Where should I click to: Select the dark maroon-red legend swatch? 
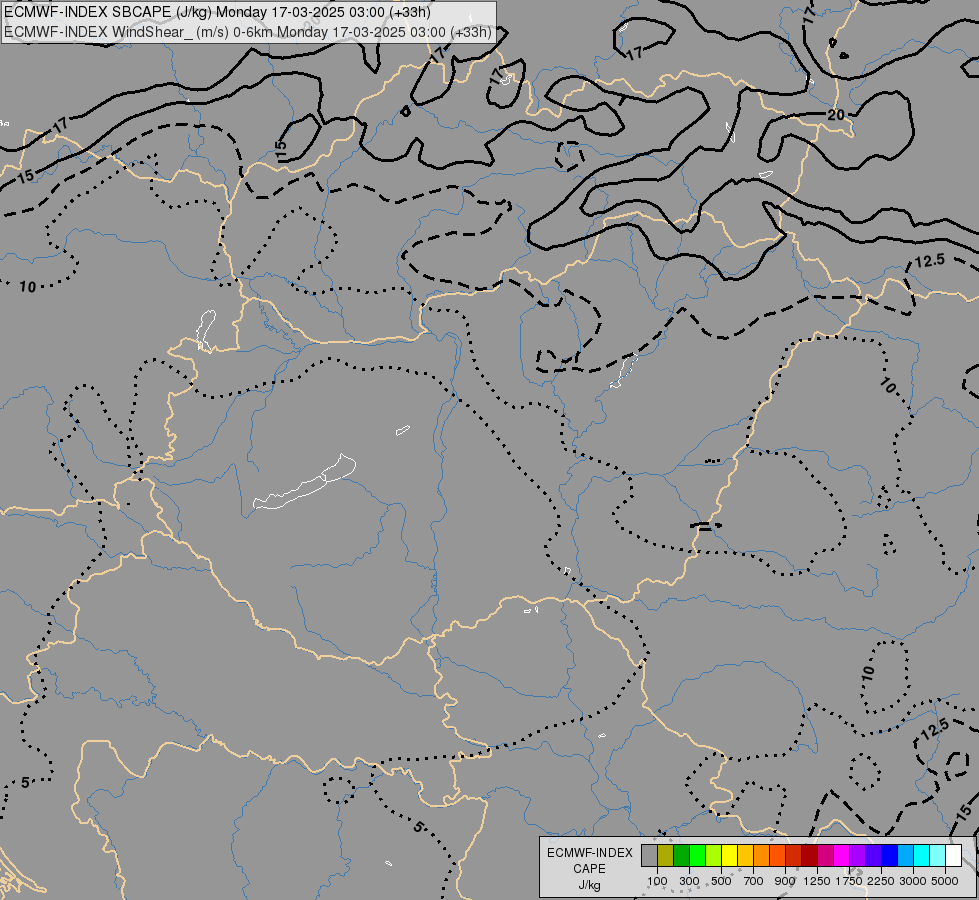tap(809, 856)
